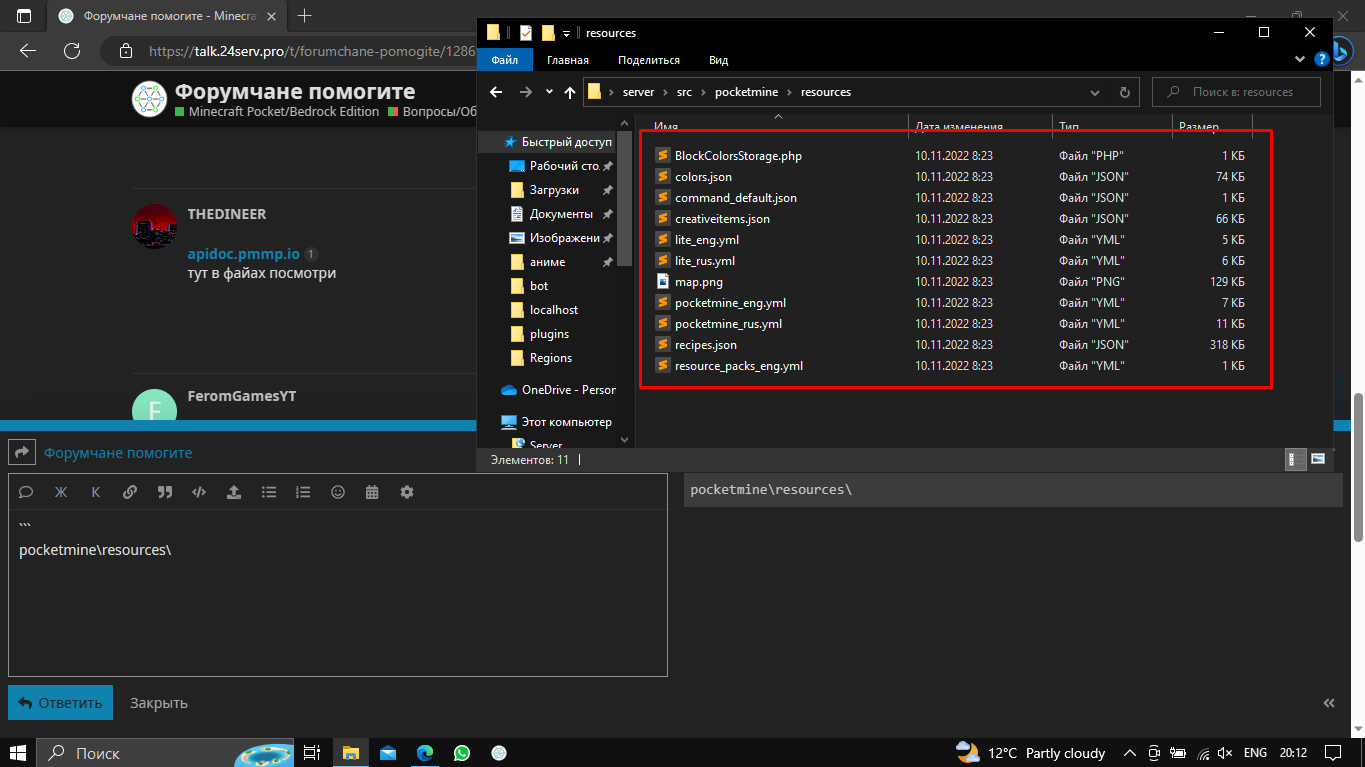Screen dimensions: 1365x767
Task: Click the navigation pane scrollbar down arrow
Action: pos(625,439)
